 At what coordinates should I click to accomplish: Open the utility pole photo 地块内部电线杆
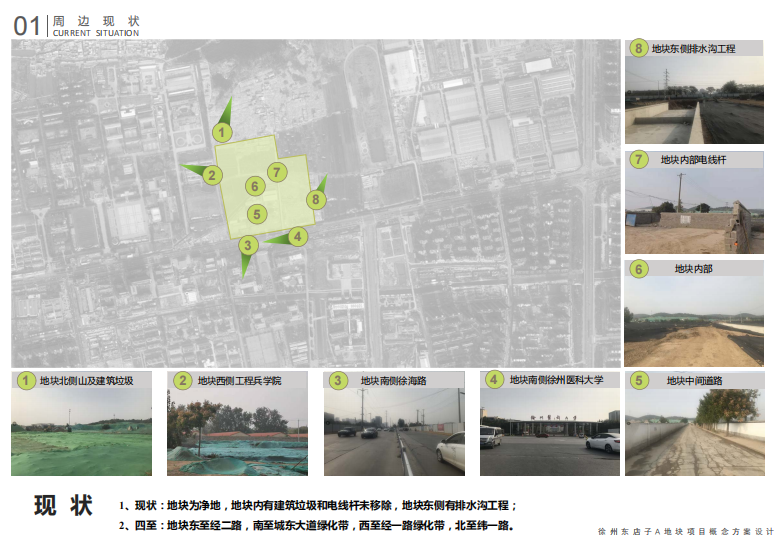(x=694, y=211)
